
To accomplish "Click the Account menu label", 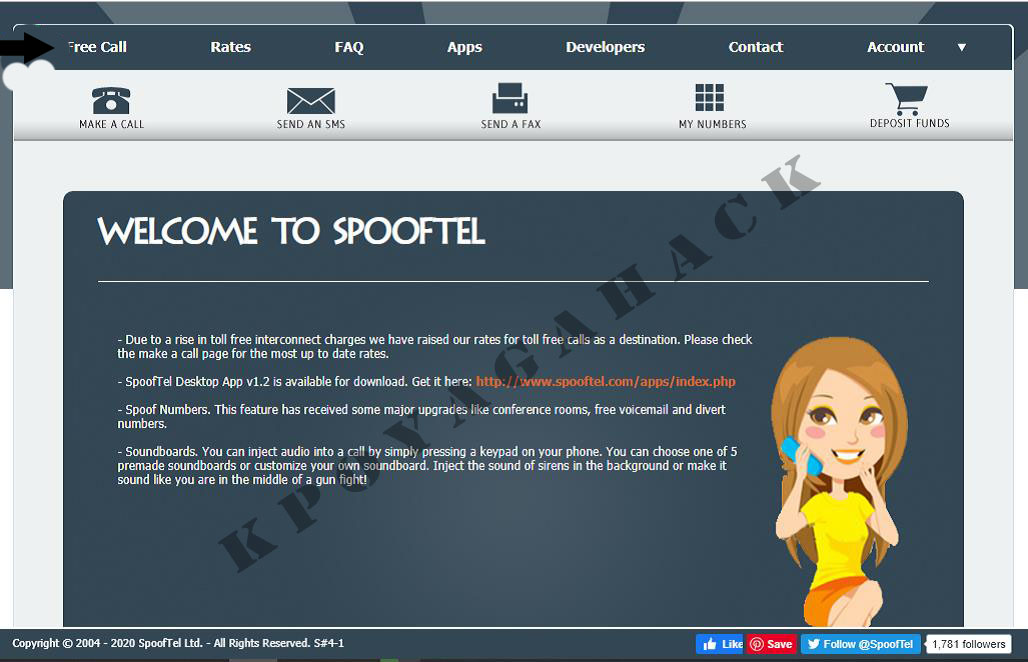I will tap(896, 47).
